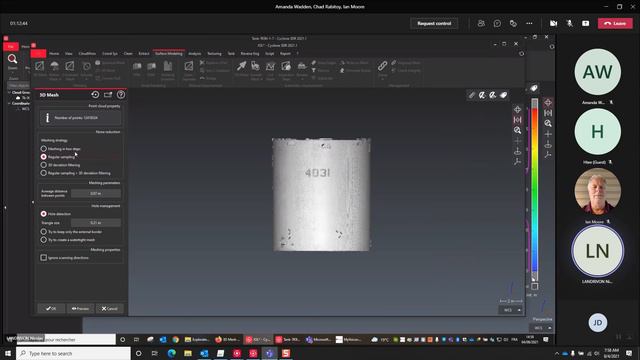Open the WCS dropdown in inner viewport corner

coord(511,310)
